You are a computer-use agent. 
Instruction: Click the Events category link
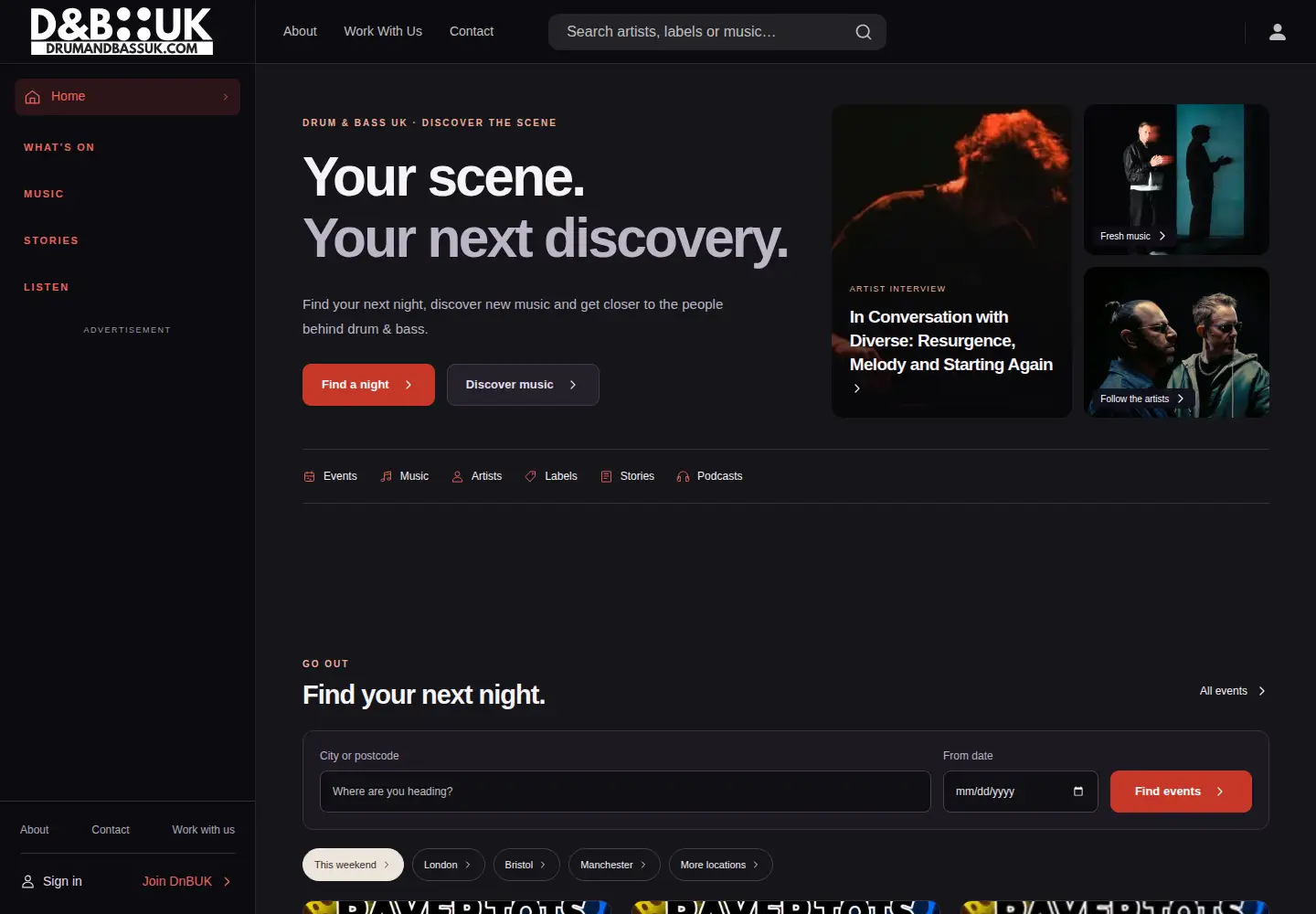click(x=330, y=476)
